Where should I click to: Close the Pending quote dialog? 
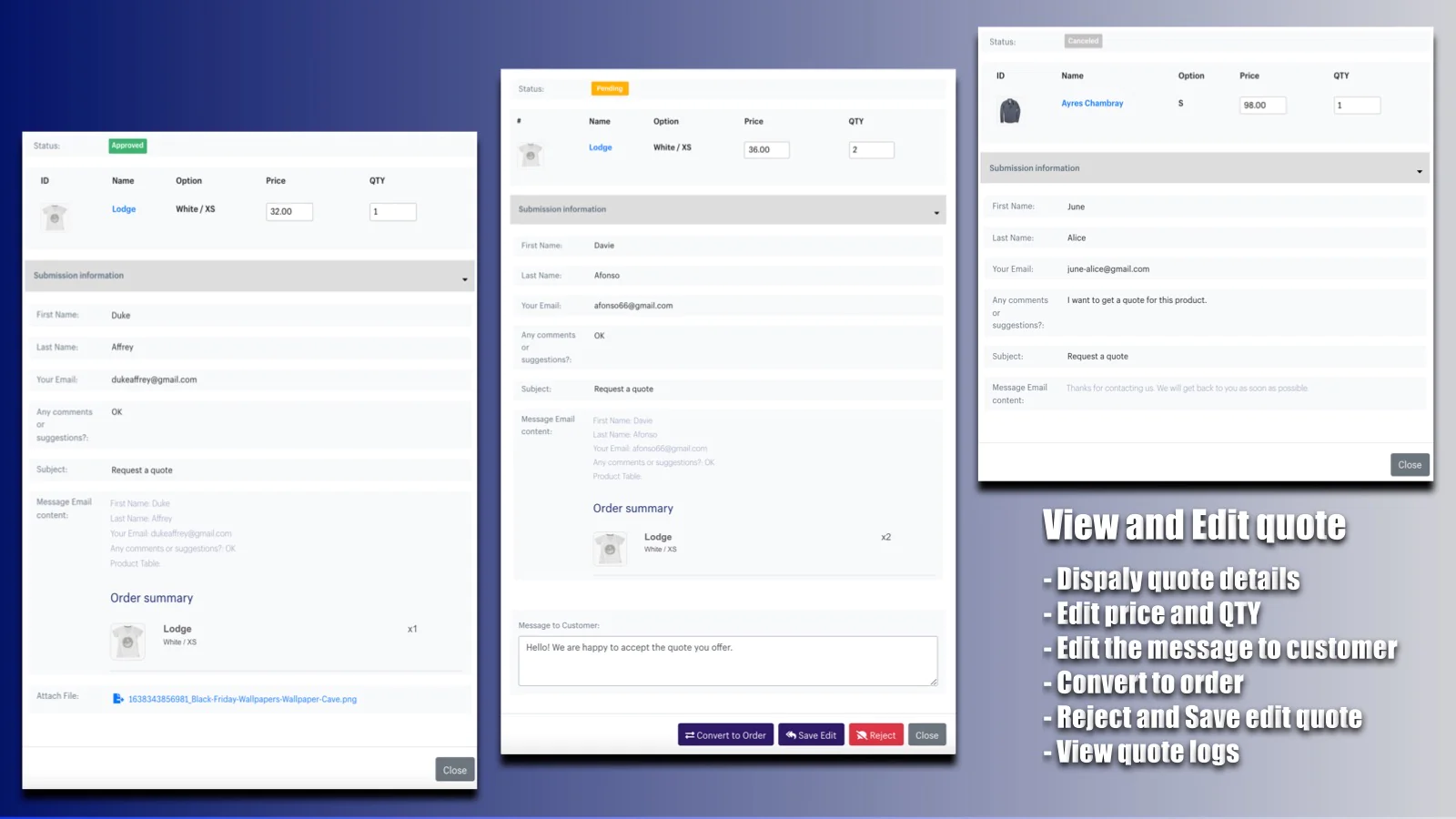tap(927, 735)
